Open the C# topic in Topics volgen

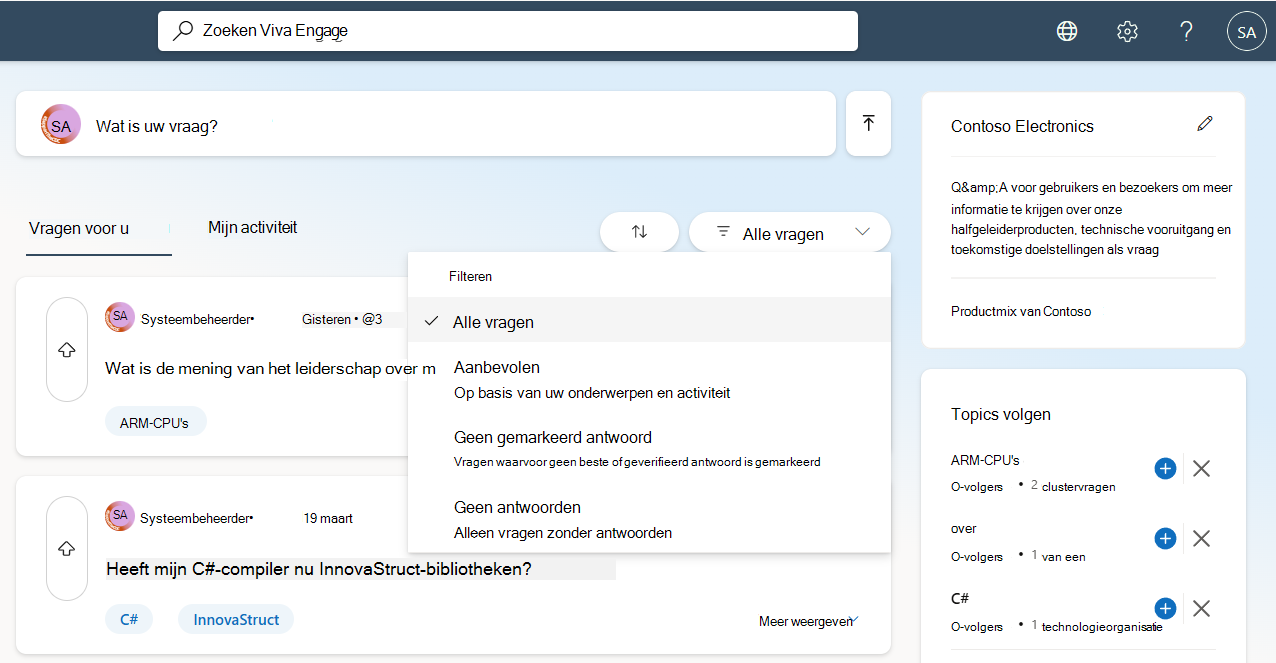[x=960, y=598]
